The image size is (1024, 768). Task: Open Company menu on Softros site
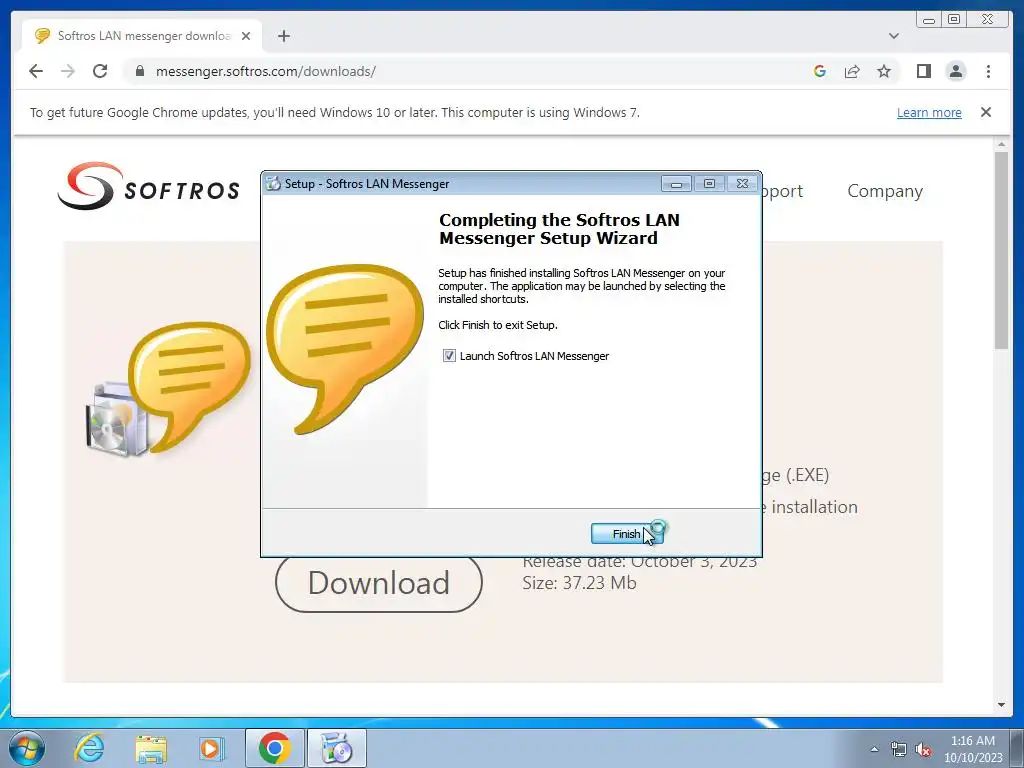[885, 191]
